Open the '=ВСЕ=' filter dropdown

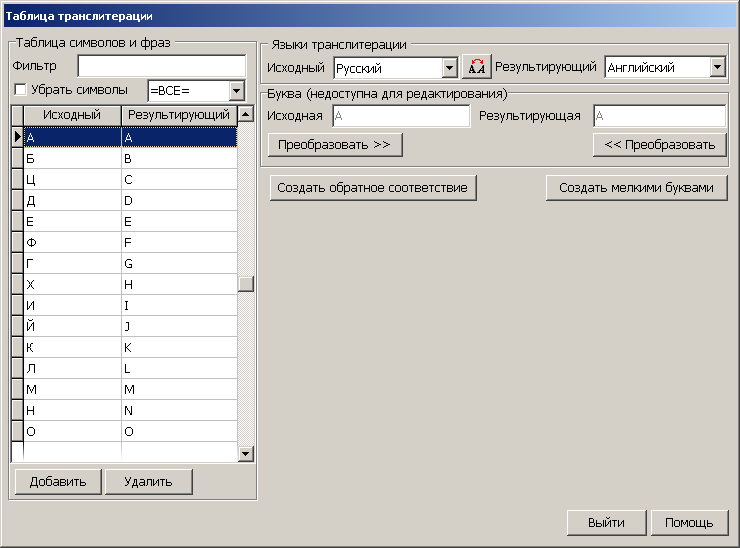[x=236, y=91]
